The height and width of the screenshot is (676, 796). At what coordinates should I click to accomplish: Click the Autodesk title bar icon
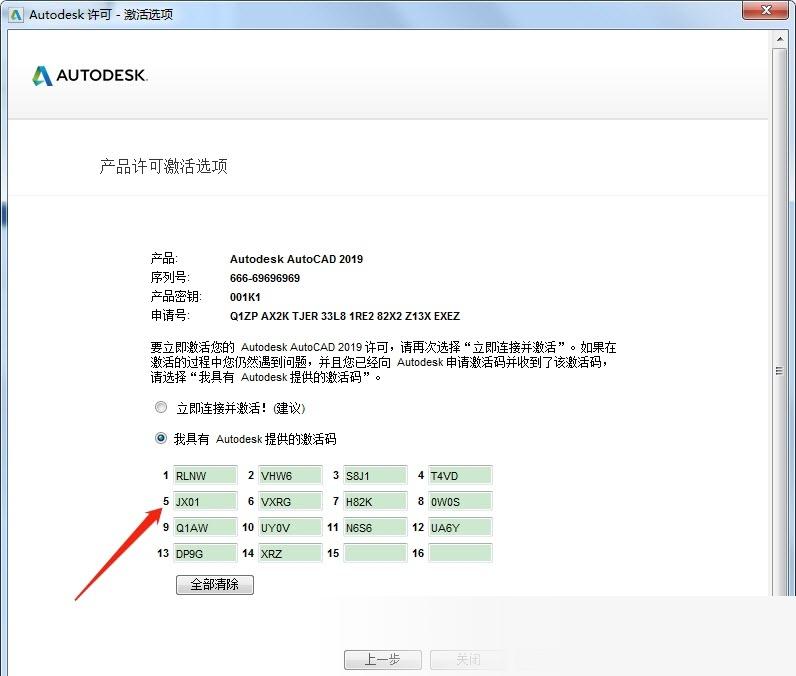[16, 15]
